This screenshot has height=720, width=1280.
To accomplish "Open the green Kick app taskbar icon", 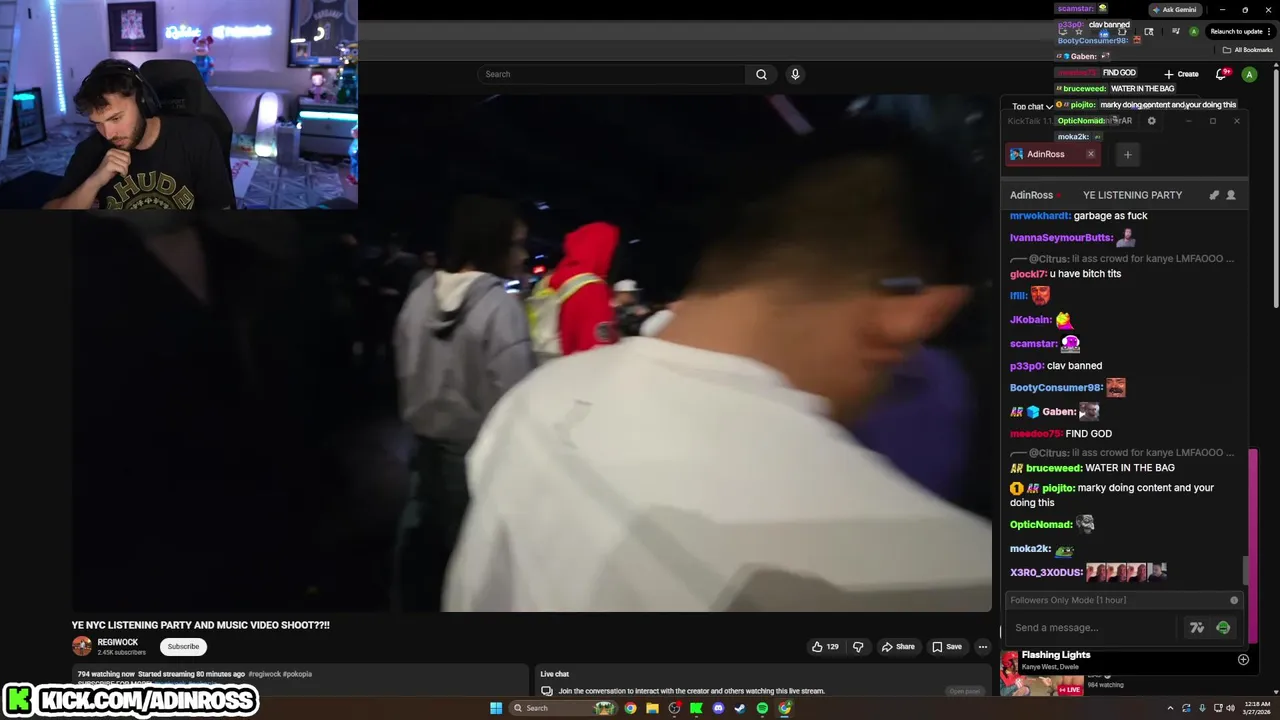I will tap(696, 708).
